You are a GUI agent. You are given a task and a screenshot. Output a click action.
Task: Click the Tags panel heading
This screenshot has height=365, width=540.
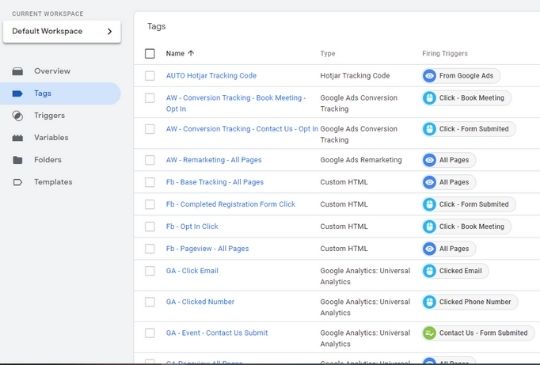pos(156,27)
